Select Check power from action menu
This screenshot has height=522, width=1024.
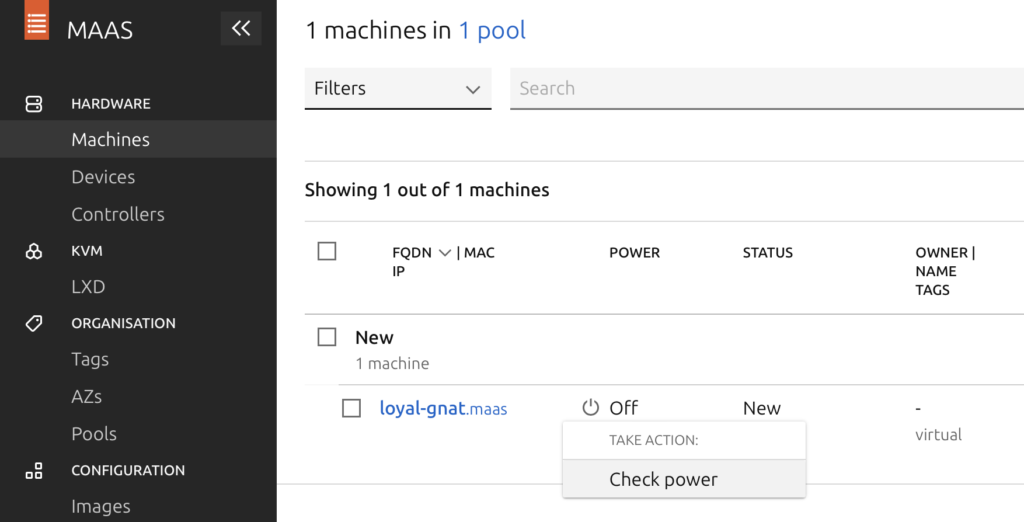(684, 479)
